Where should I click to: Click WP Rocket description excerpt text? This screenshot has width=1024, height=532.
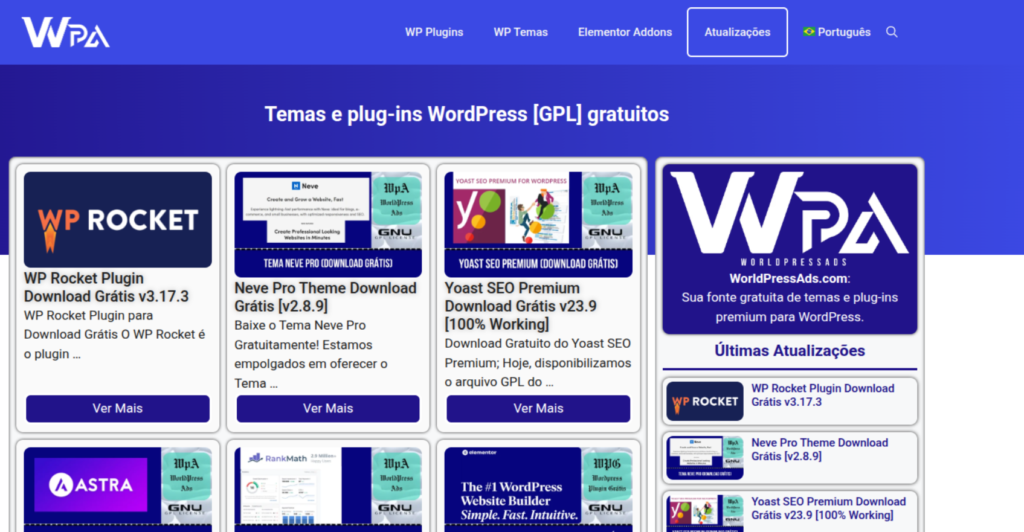(x=115, y=335)
